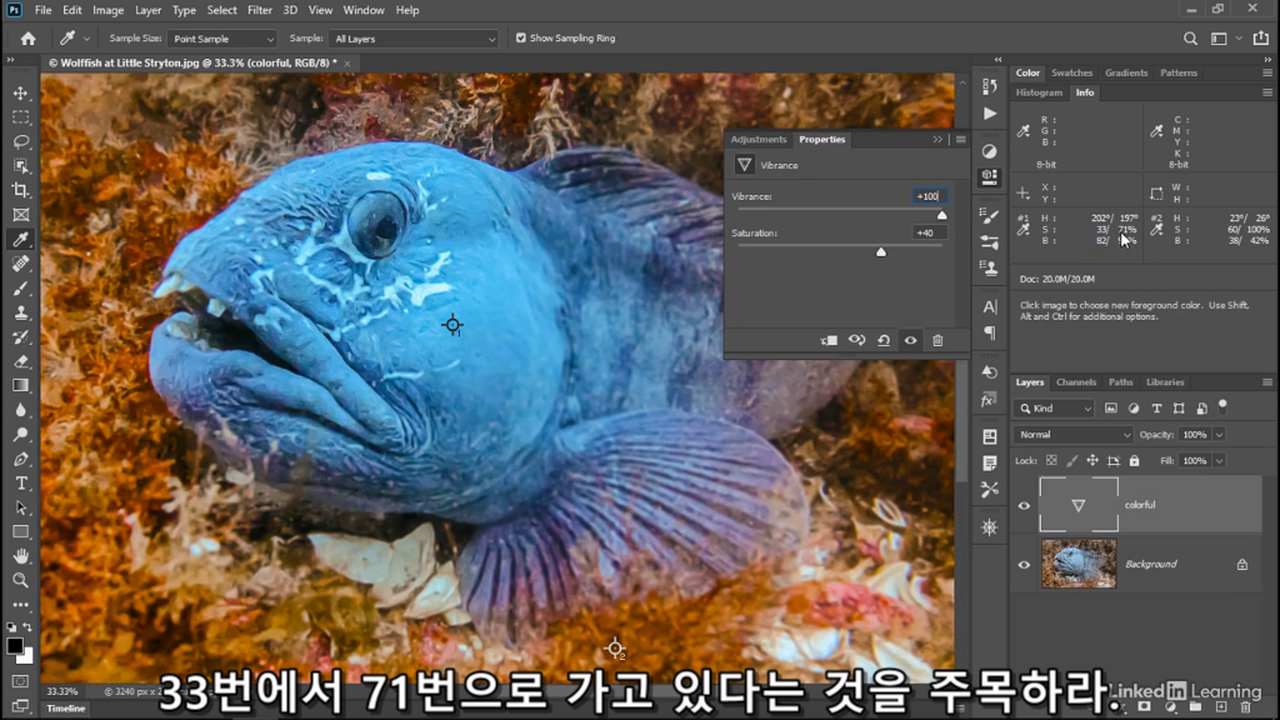
Task: Select the Eraser tool
Action: pos(21,361)
